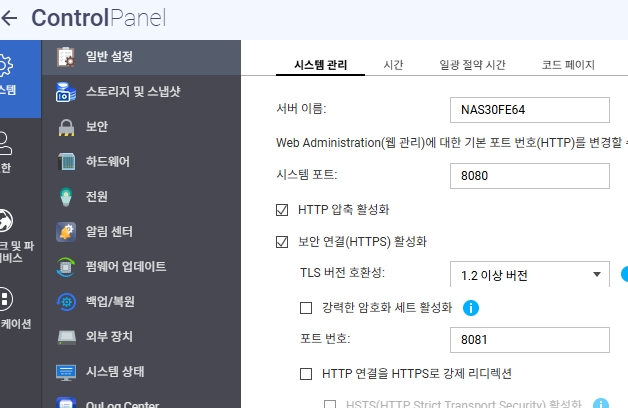Screen dimensions: 628x408
Task: Click the 시스템 포트 field showing 8080
Action: 529,176
